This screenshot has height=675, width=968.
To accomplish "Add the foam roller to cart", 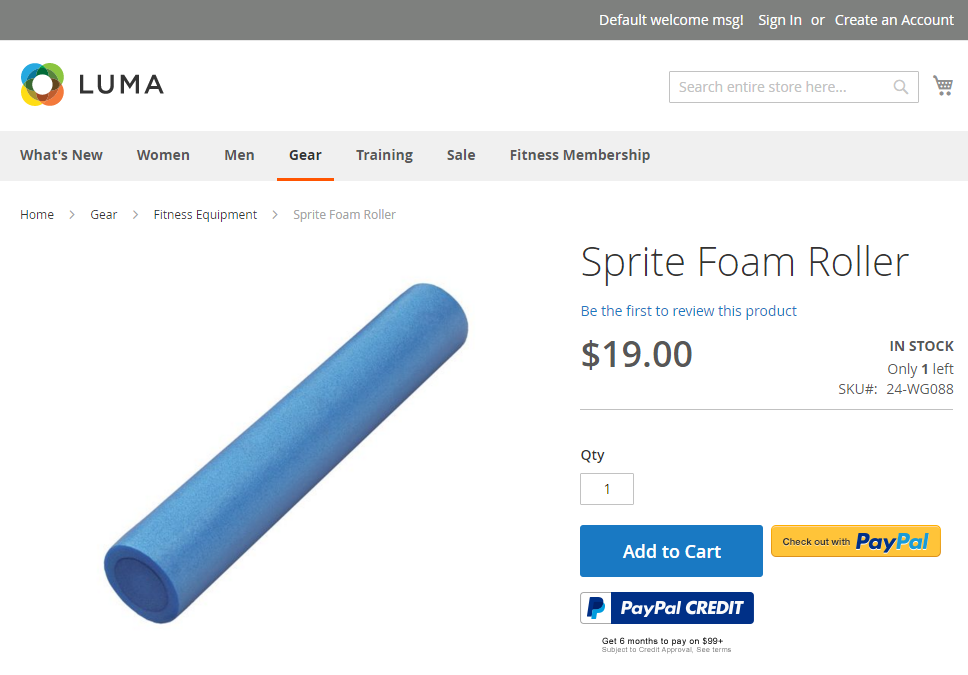I will (x=671, y=551).
